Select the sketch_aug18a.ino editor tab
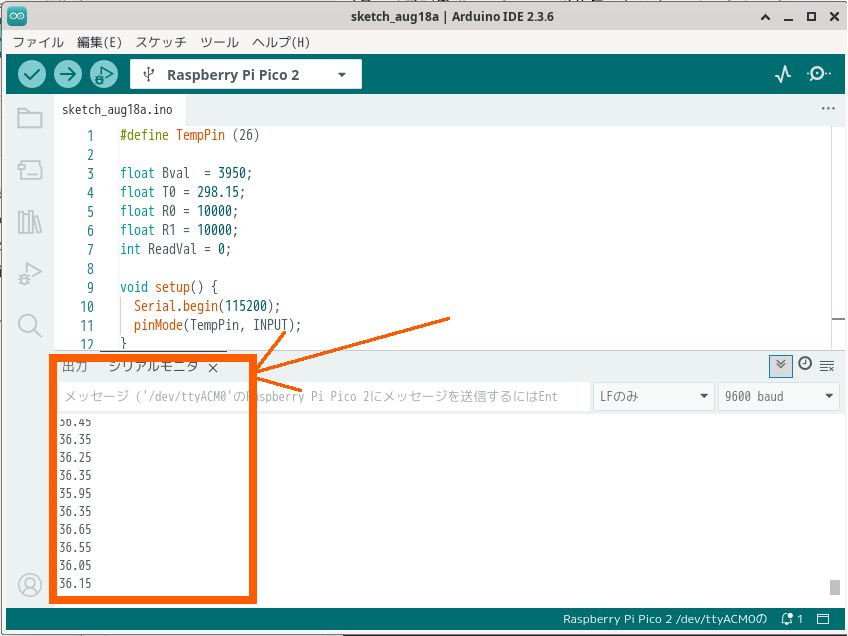Viewport: 848px width, 636px height. 117,110
